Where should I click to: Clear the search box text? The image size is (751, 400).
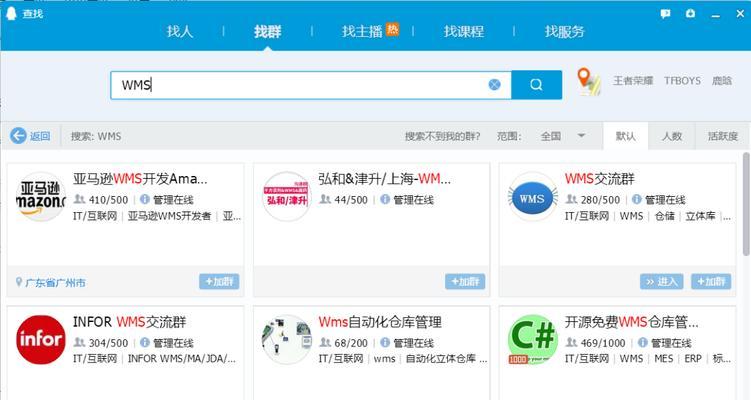494,85
